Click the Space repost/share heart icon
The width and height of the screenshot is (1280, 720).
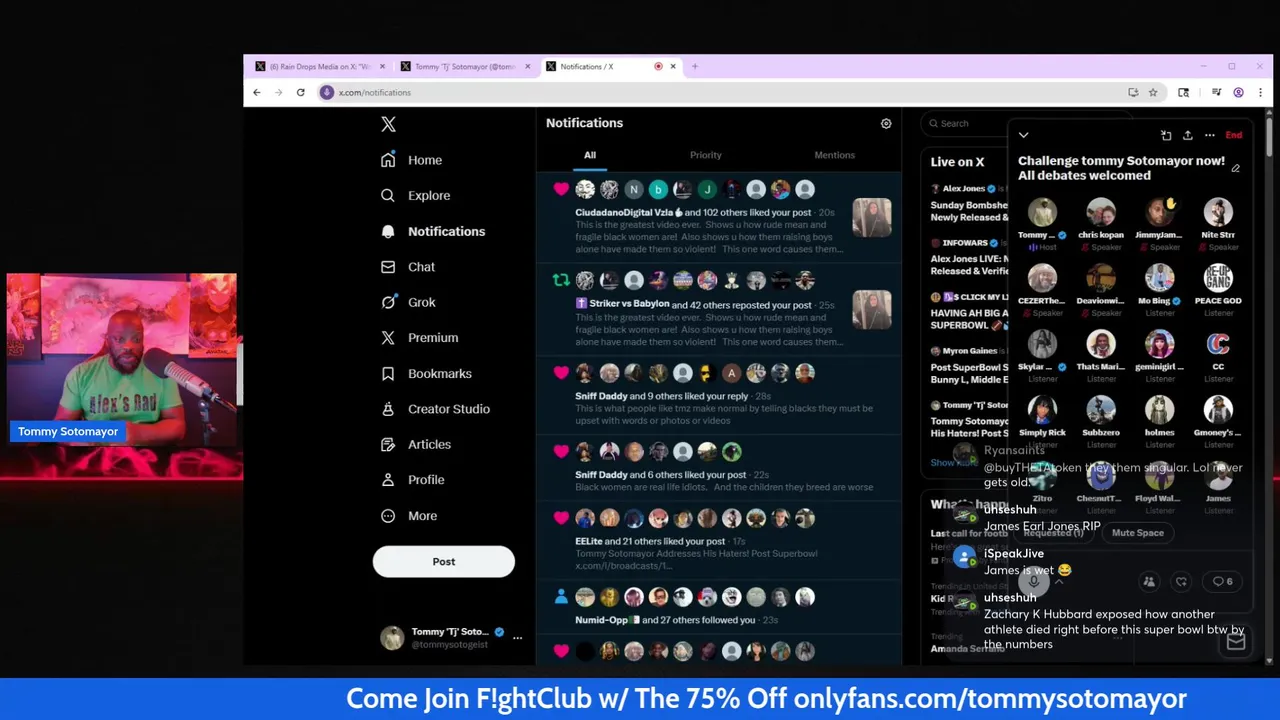pyautogui.click(x=1181, y=581)
